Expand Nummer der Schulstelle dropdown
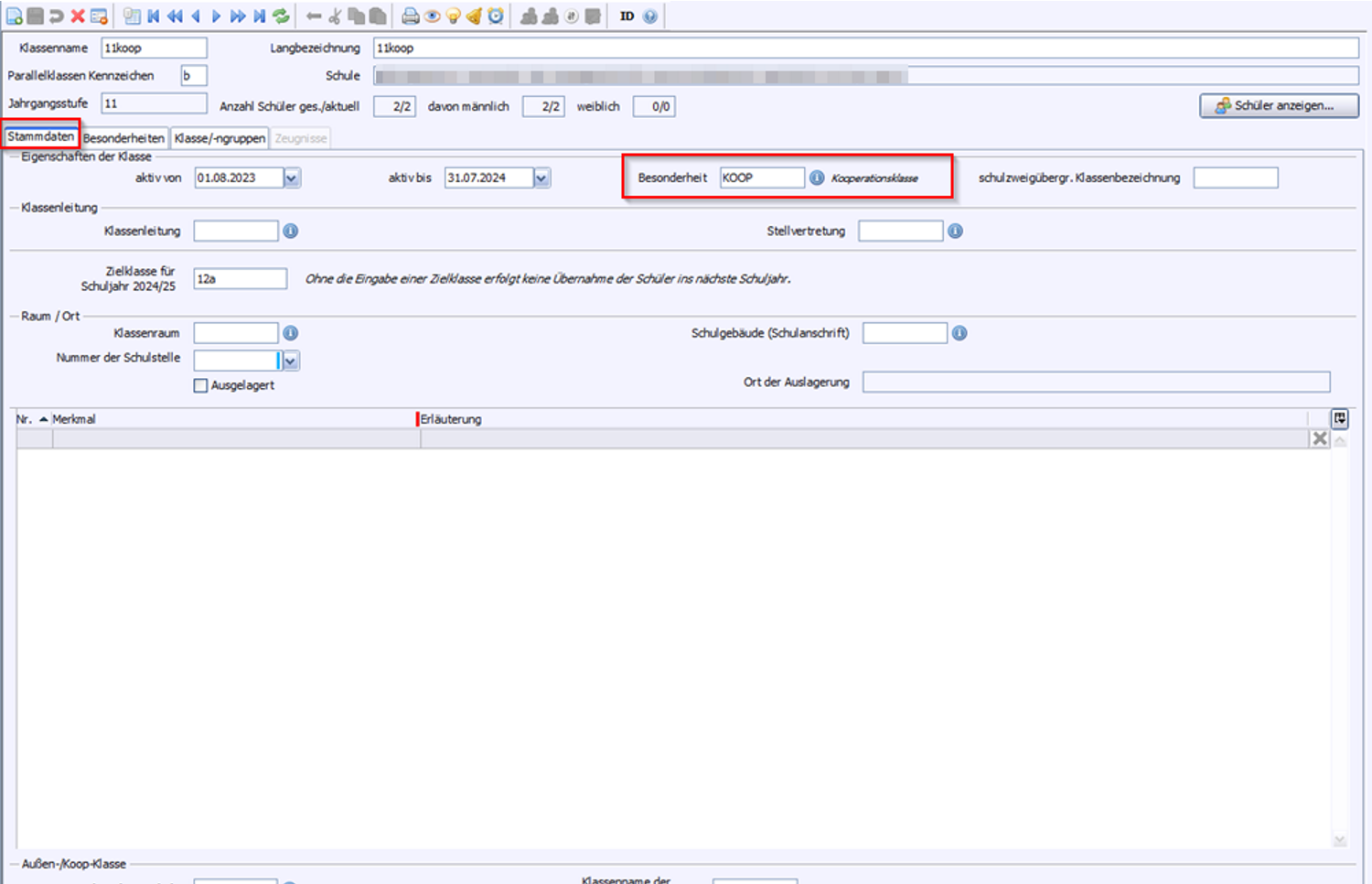 tap(291, 361)
